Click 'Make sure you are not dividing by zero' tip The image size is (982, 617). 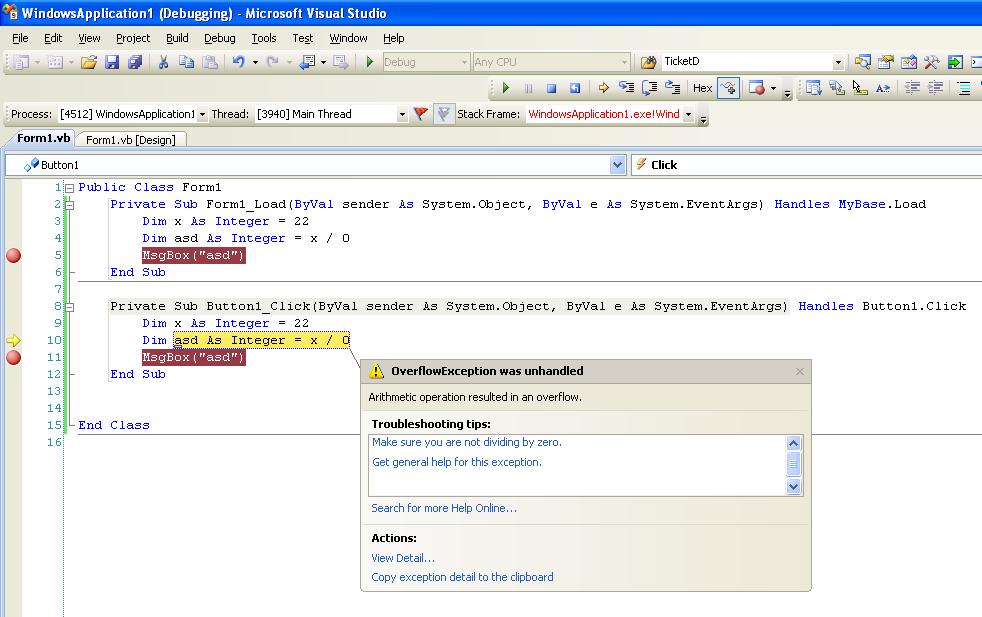point(467,442)
